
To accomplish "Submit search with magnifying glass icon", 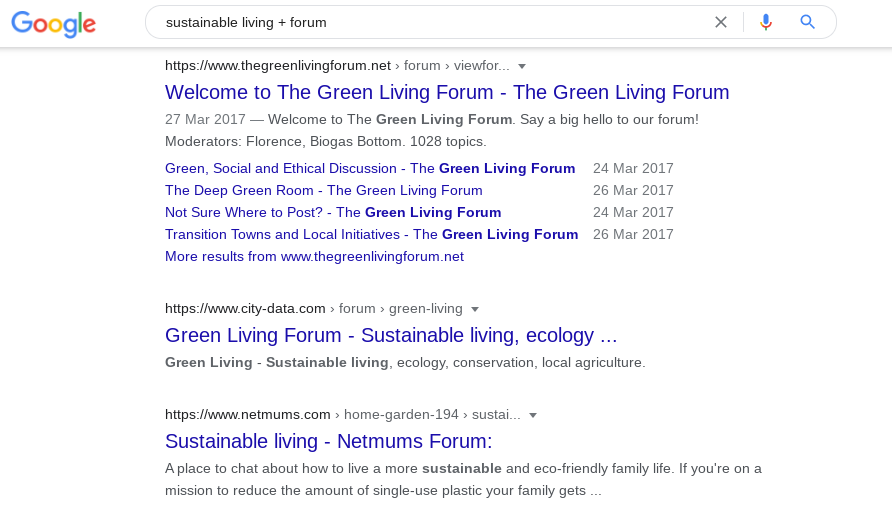I will tap(807, 22).
